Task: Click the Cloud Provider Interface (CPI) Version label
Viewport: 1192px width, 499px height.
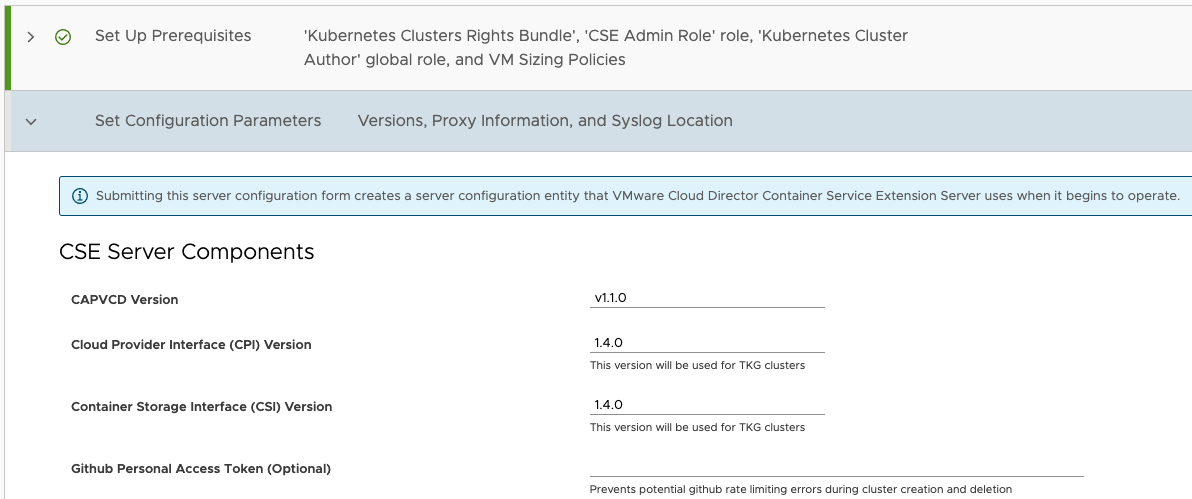Action: (x=191, y=345)
